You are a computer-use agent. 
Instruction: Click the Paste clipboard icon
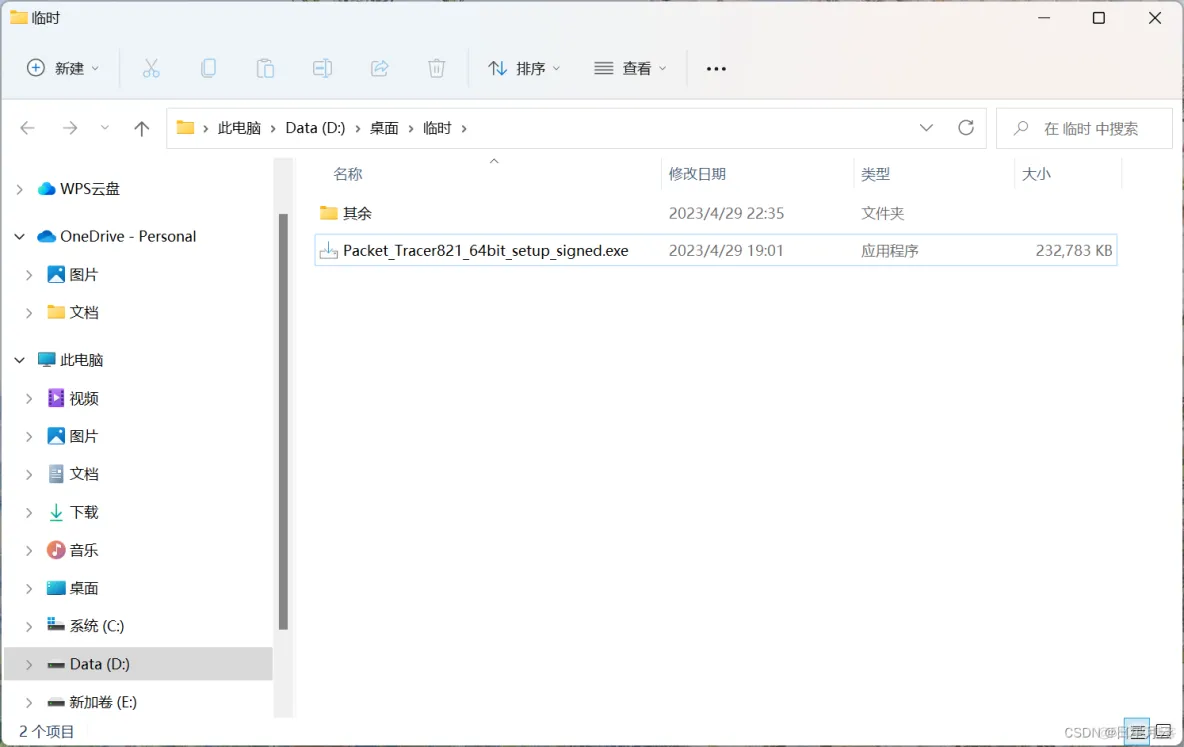[265, 69]
